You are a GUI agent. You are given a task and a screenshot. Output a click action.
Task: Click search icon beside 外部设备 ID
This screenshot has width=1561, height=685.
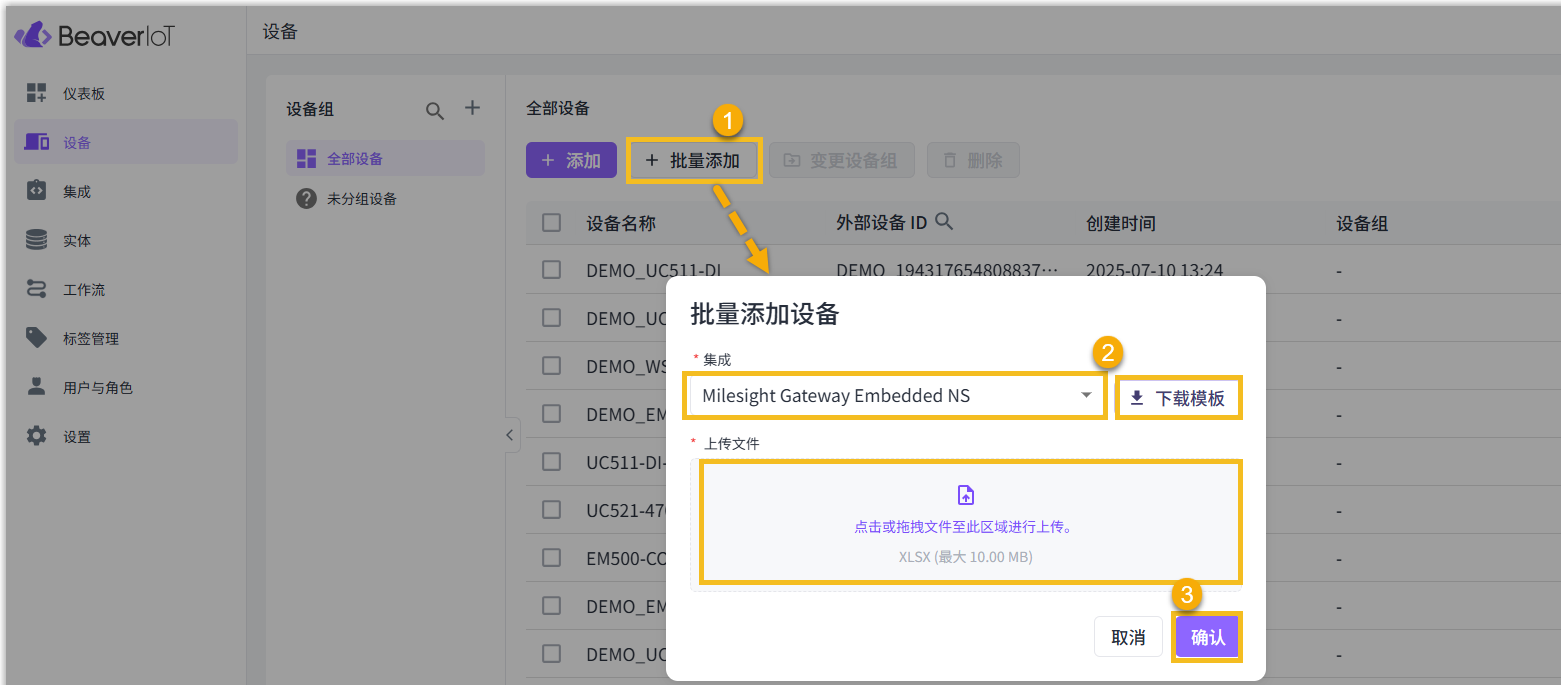pos(943,222)
